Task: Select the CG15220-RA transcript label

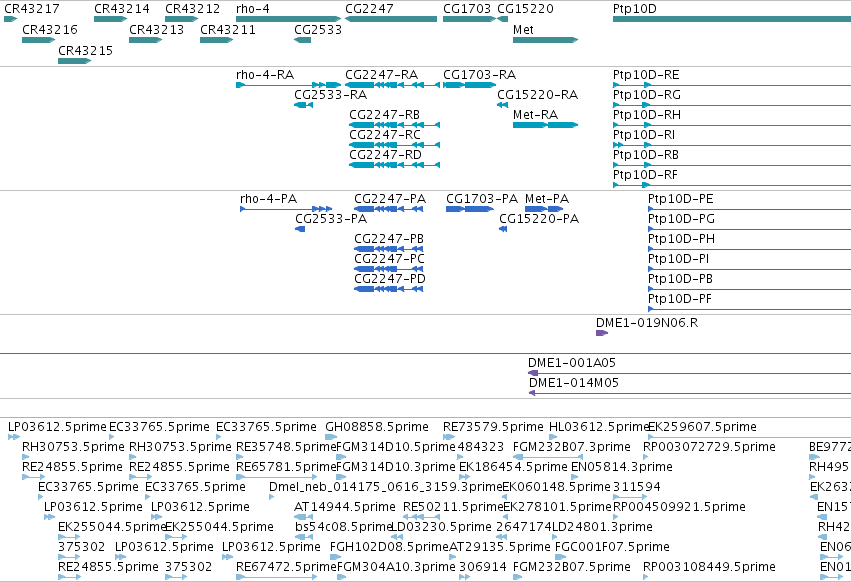Action: point(537,95)
